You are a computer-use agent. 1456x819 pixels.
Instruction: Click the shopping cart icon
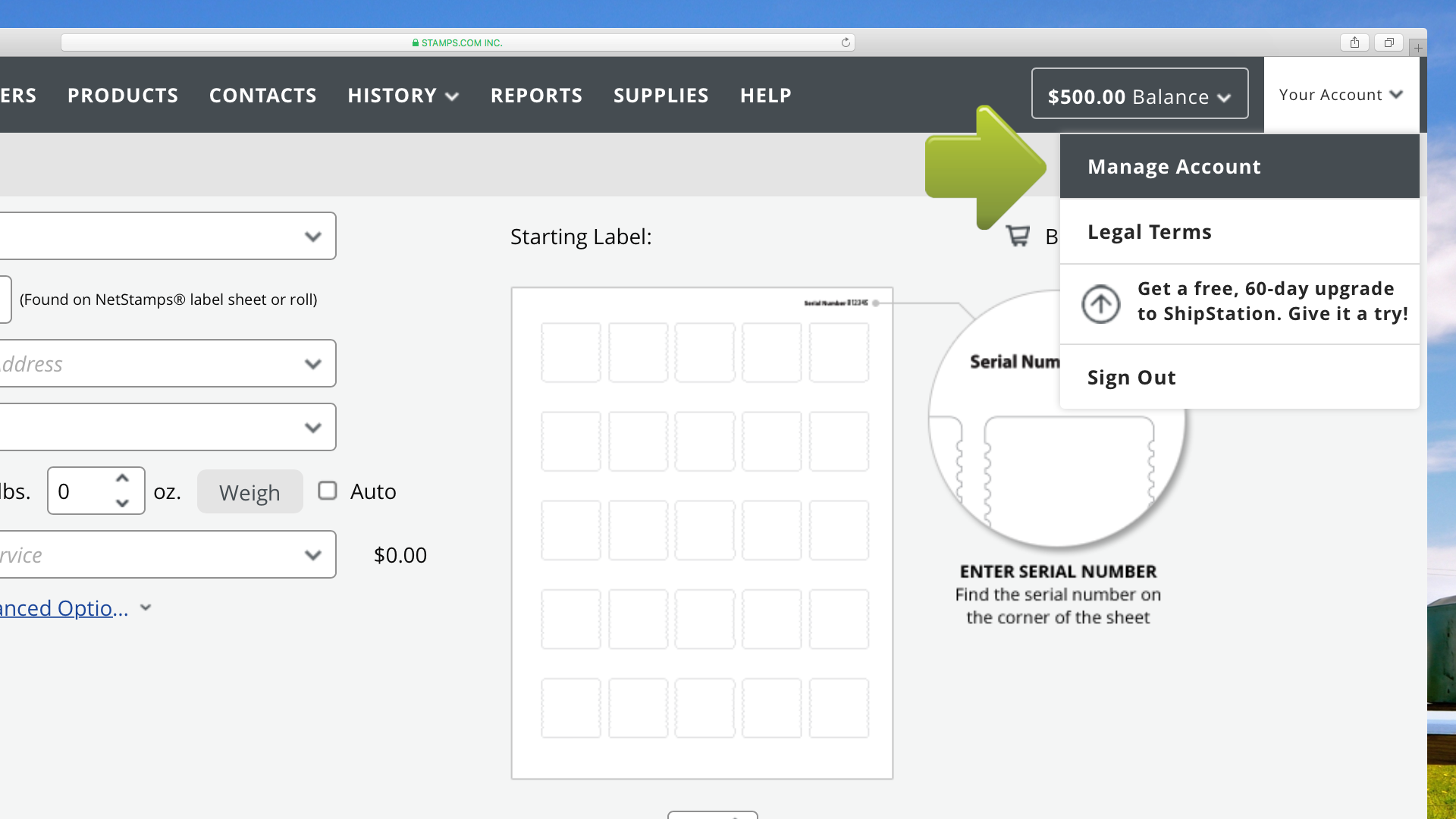[1018, 236]
